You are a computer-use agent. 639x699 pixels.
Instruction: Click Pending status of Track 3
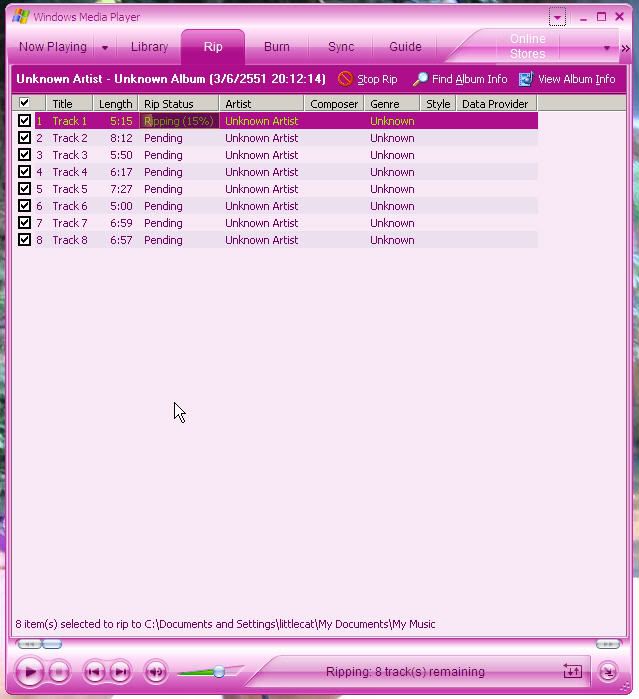click(163, 155)
